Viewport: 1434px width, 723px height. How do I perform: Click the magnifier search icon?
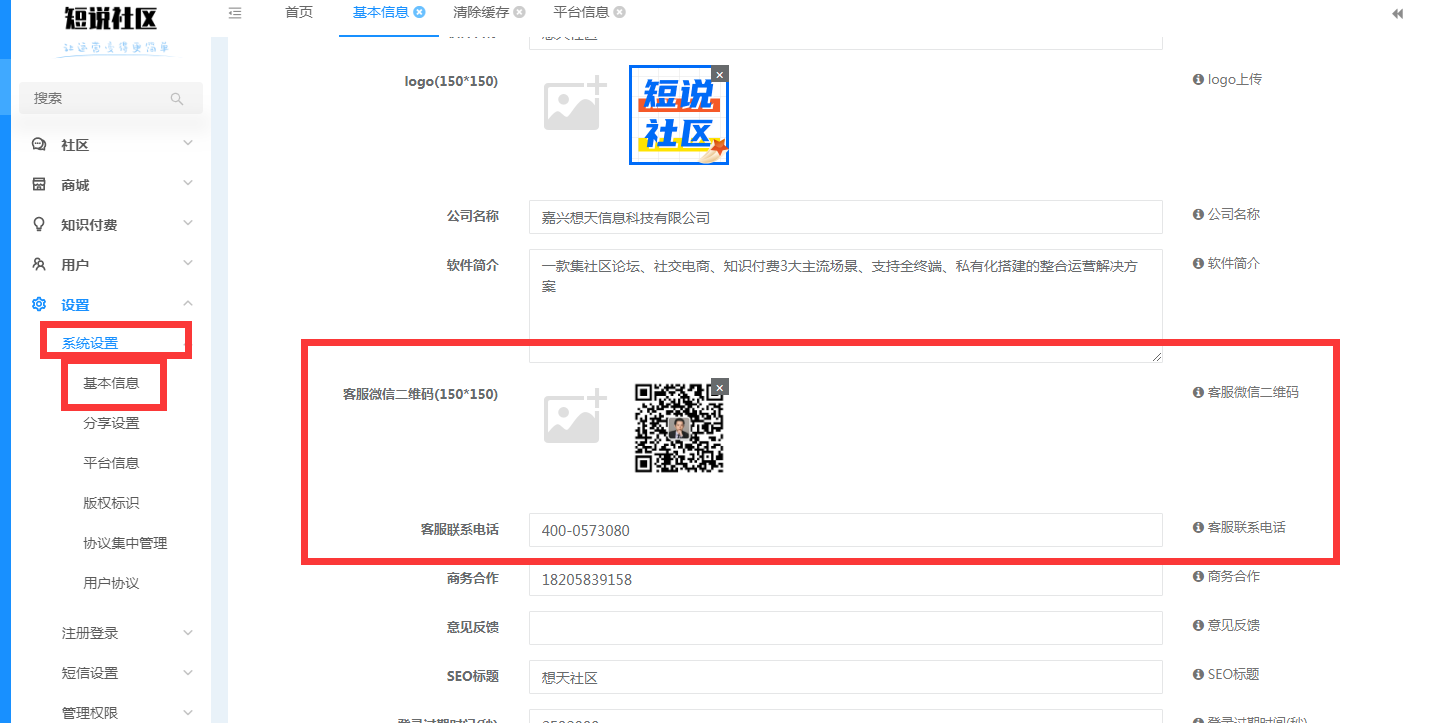pos(177,99)
